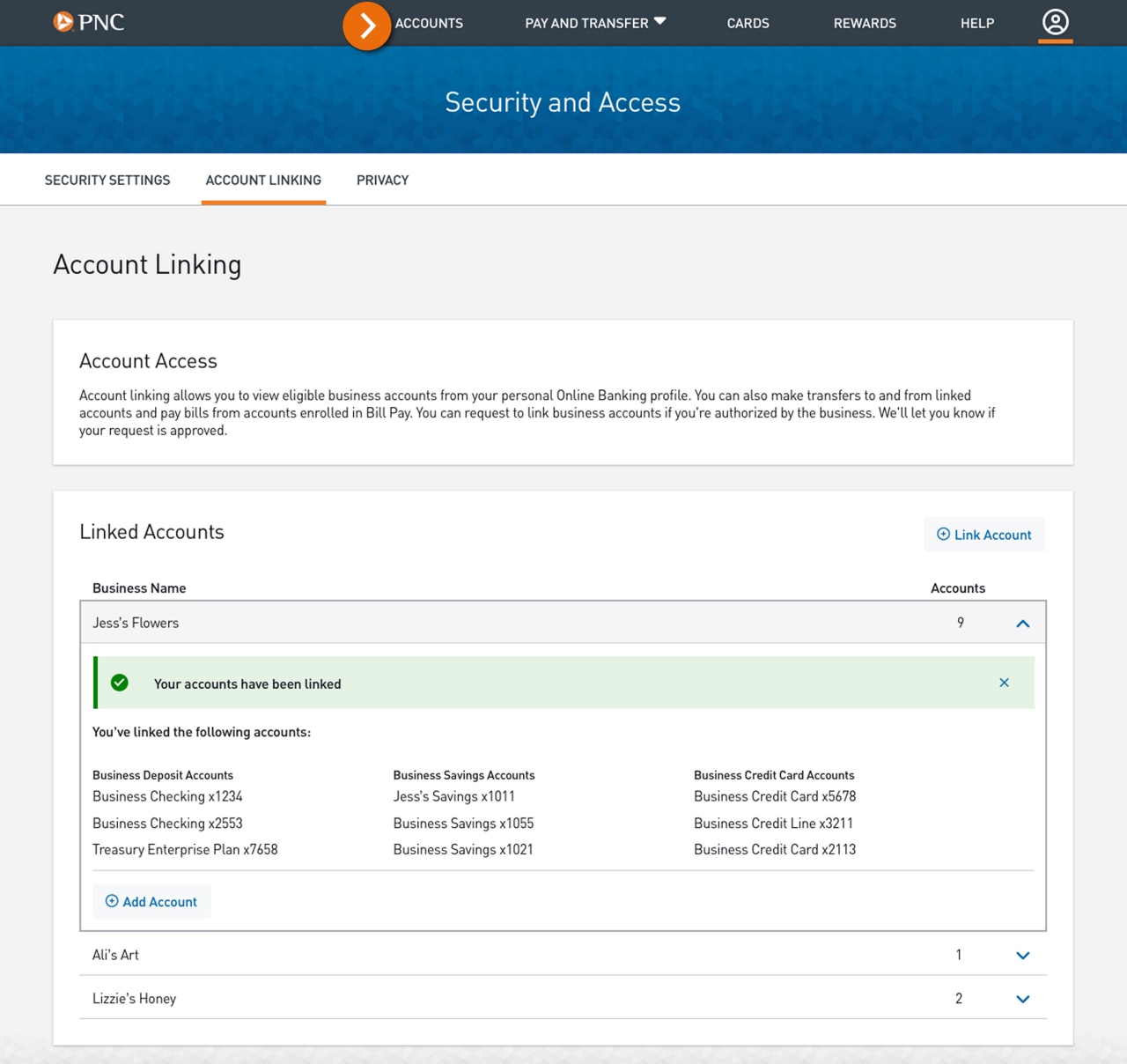Click the Help icon in the navigation
This screenshot has height=1064, width=1127.
[977, 23]
